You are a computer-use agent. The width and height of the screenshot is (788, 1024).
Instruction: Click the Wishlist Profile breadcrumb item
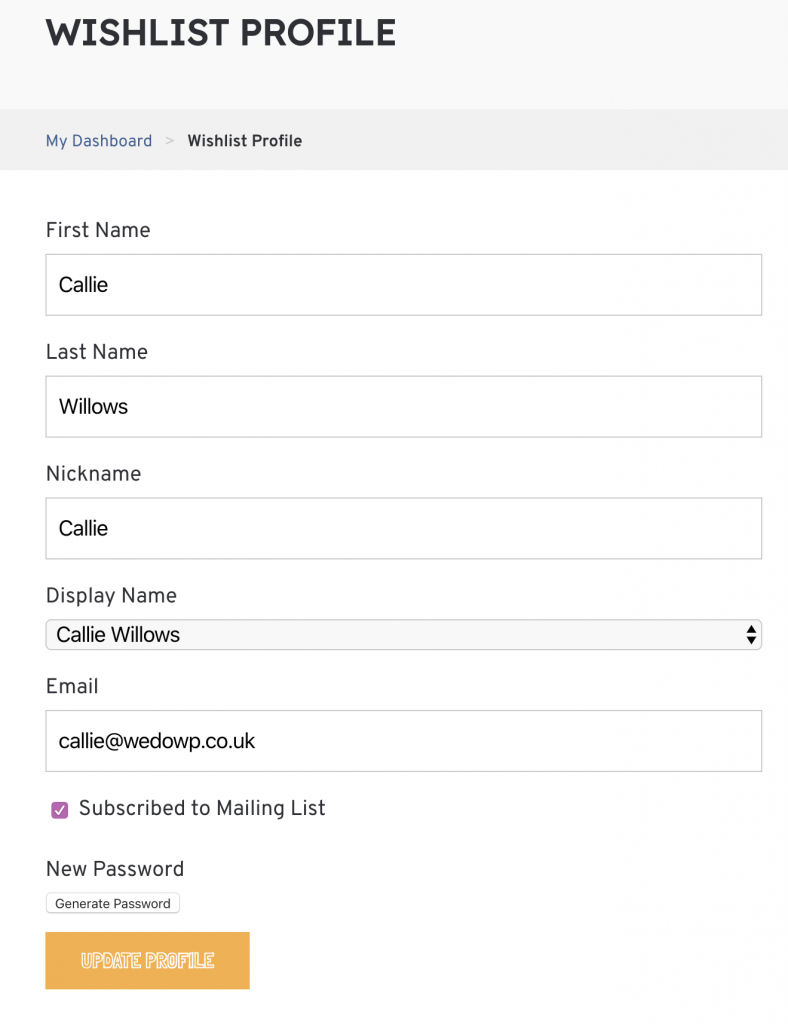(245, 141)
